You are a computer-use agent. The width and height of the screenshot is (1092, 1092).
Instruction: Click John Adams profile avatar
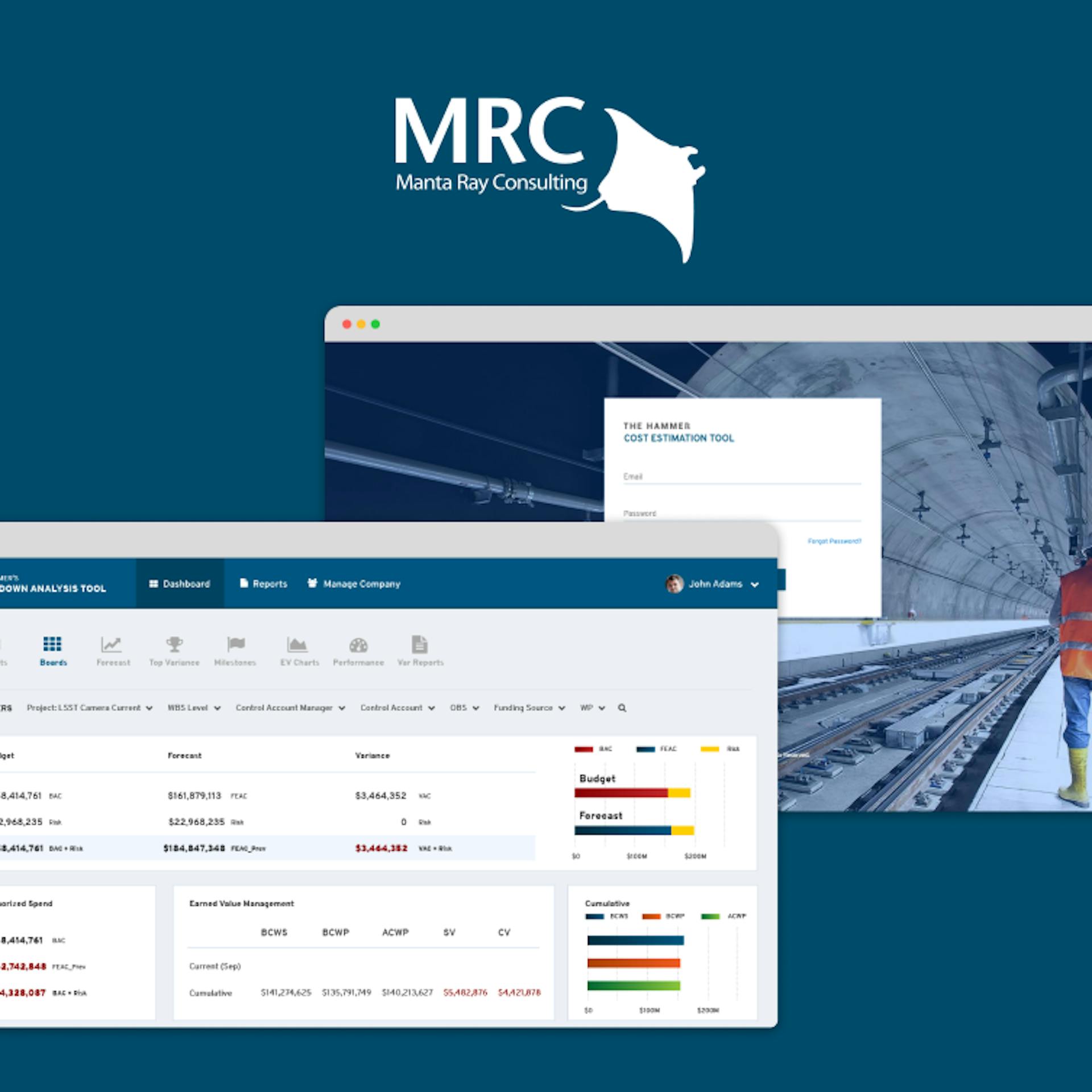pos(675,584)
